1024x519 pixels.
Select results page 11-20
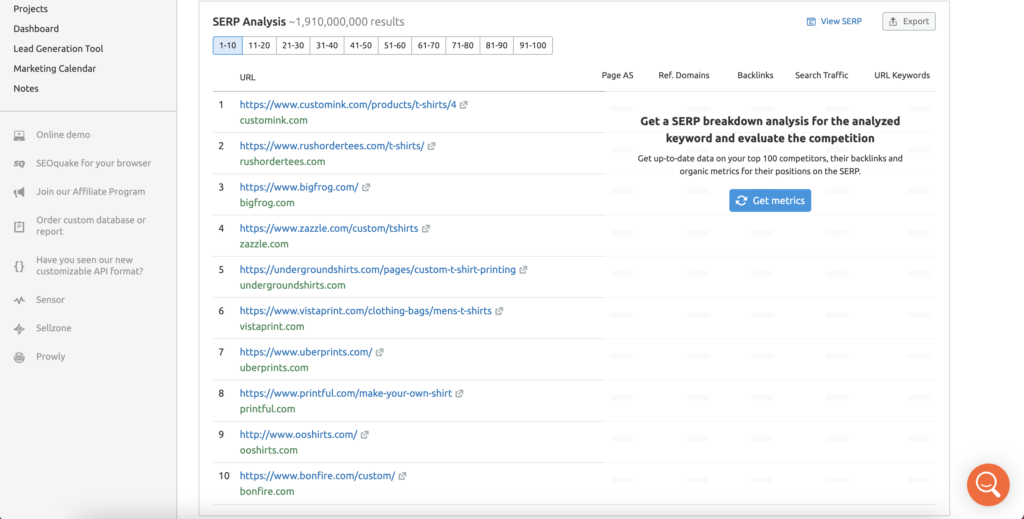pyautogui.click(x=259, y=46)
